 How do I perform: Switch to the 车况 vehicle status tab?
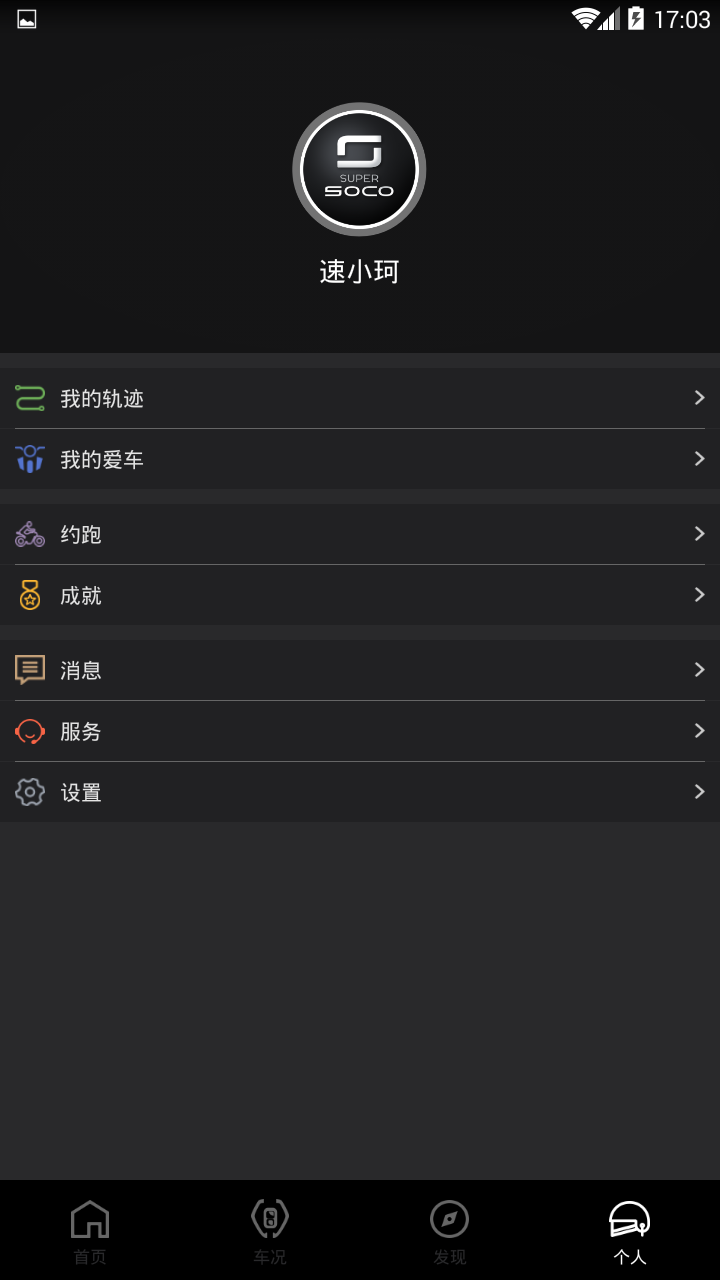point(270,1231)
